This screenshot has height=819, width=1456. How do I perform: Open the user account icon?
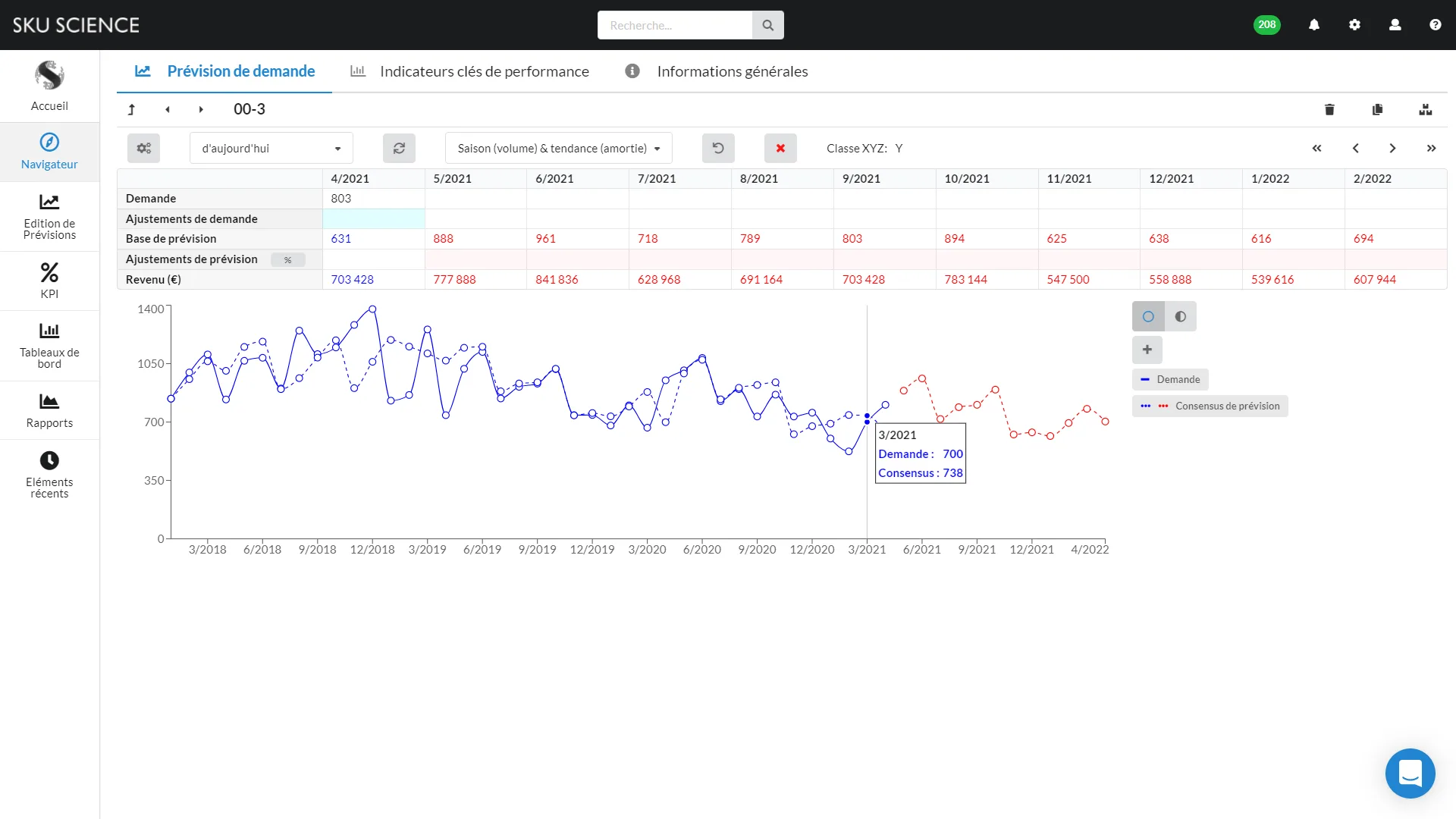click(1395, 25)
